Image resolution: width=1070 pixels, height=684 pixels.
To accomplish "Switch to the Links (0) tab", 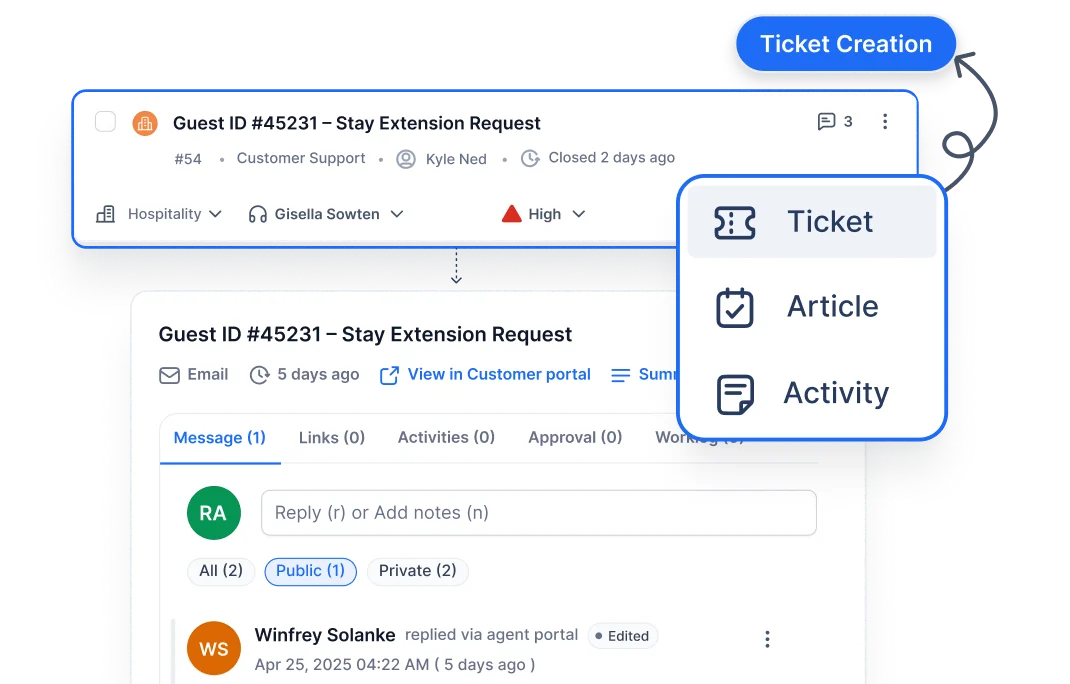I will (331, 437).
